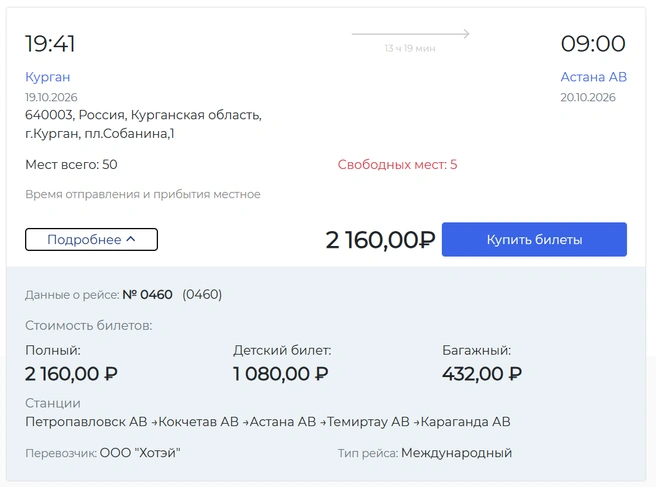Click the arrival time 09:00
Viewport: 656px width, 487px height.
[593, 44]
